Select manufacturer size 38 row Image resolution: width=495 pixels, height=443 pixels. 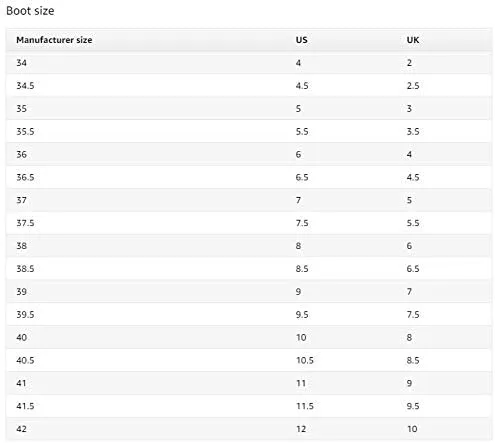point(249,246)
